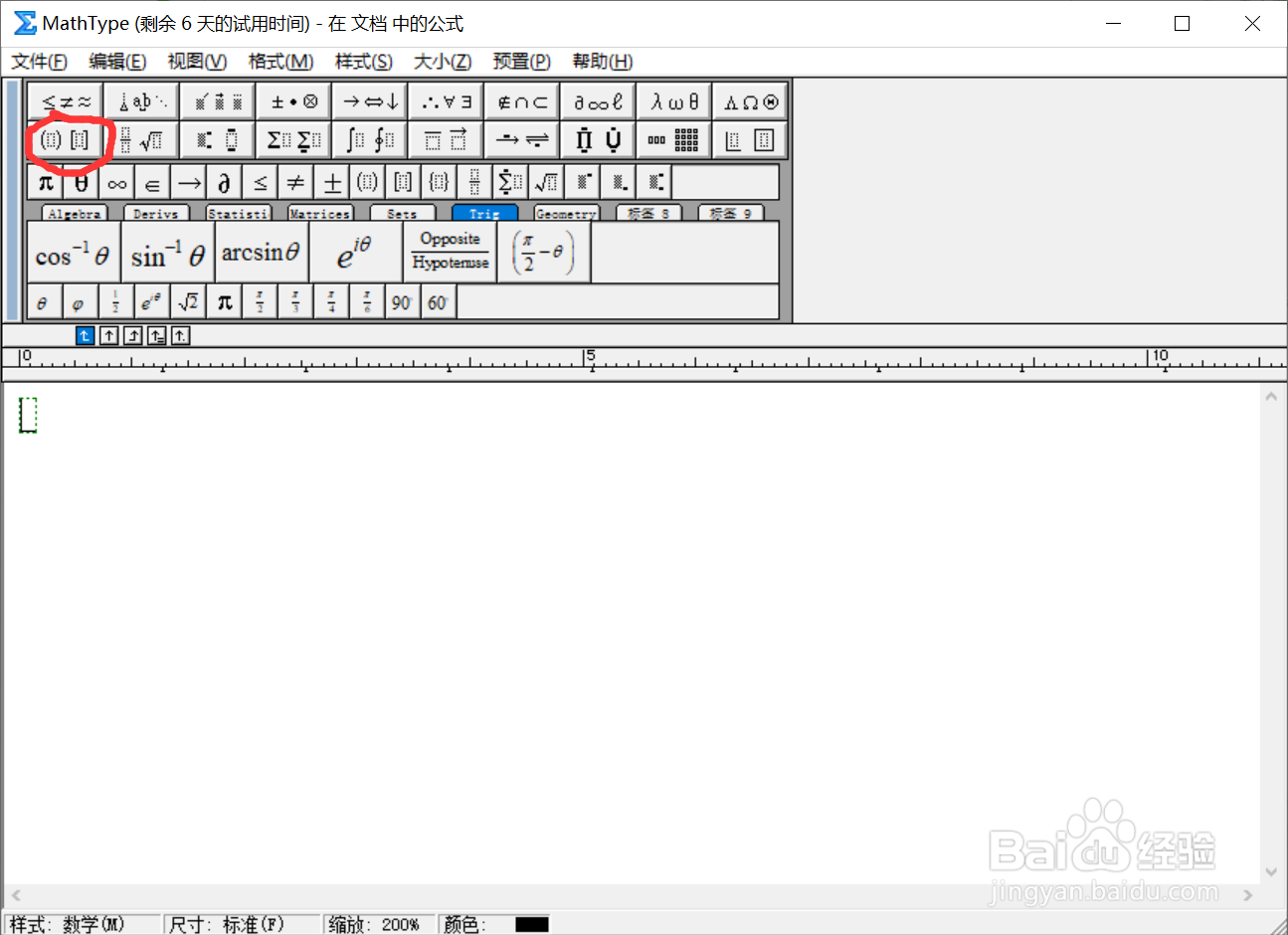Insert not-equal symbol in small bar

pyautogui.click(x=296, y=183)
